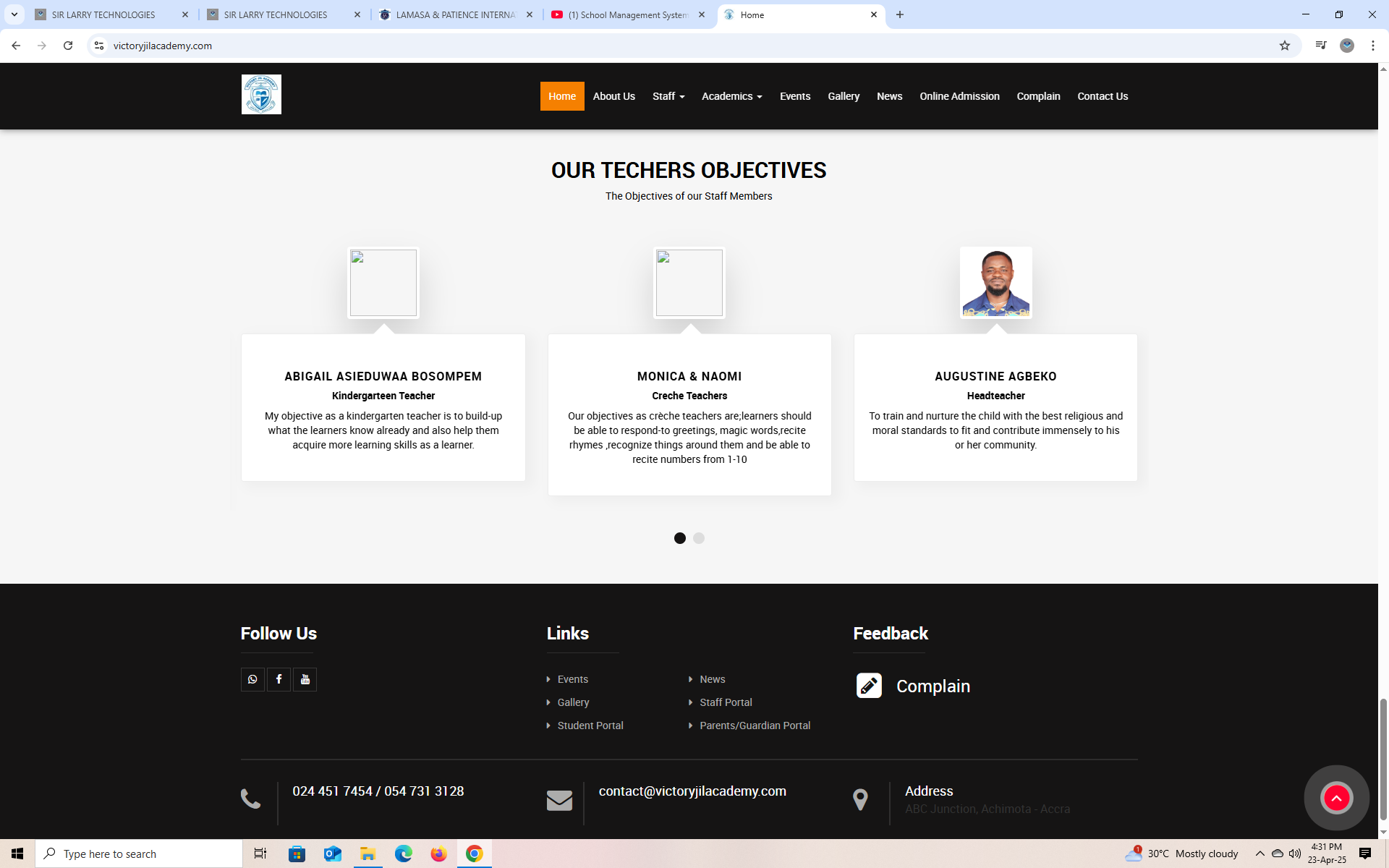The image size is (1389, 868).
Task: Open Chrome in the Windows taskbar
Action: (474, 854)
